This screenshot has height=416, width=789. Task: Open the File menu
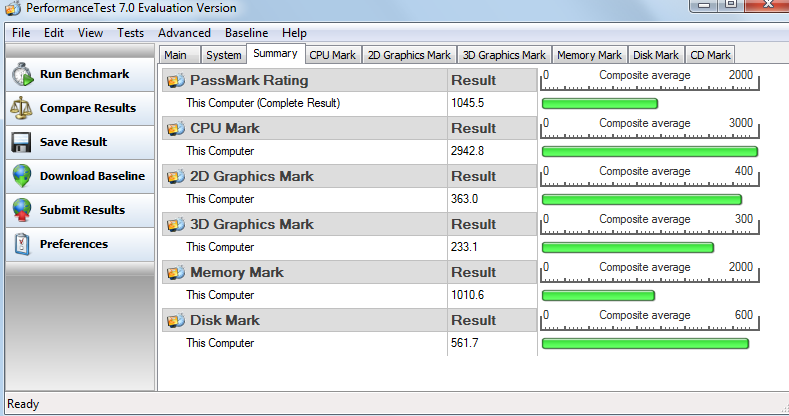click(x=21, y=33)
